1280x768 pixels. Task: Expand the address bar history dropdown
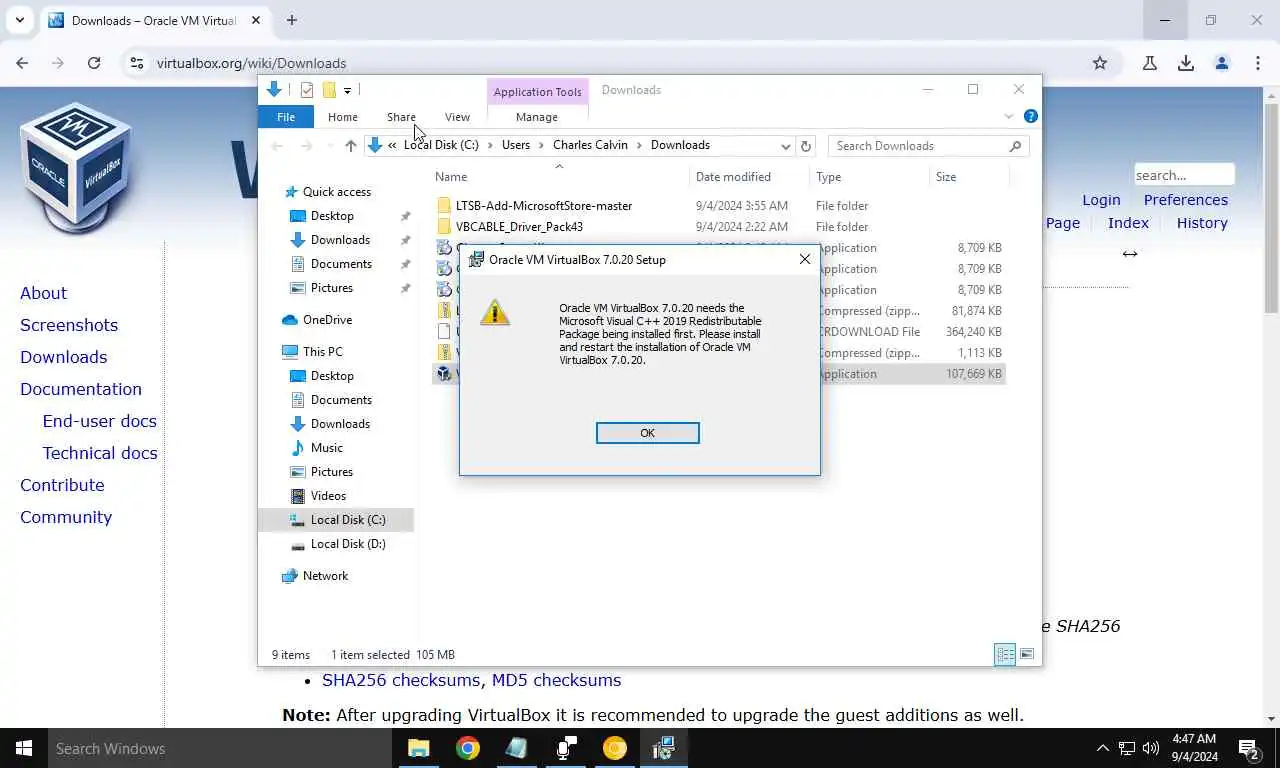pyautogui.click(x=785, y=146)
